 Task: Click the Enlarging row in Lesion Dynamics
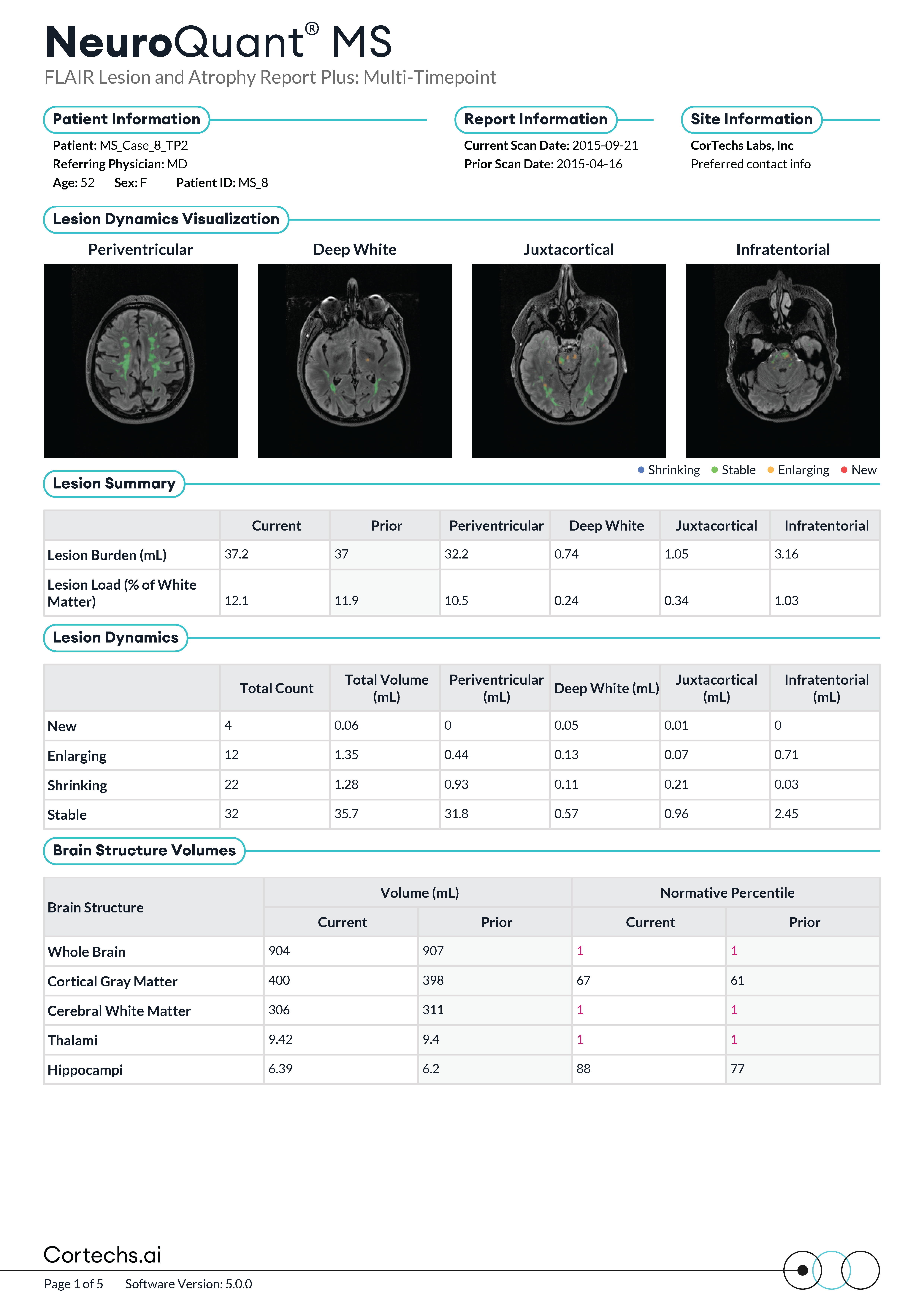(x=462, y=755)
